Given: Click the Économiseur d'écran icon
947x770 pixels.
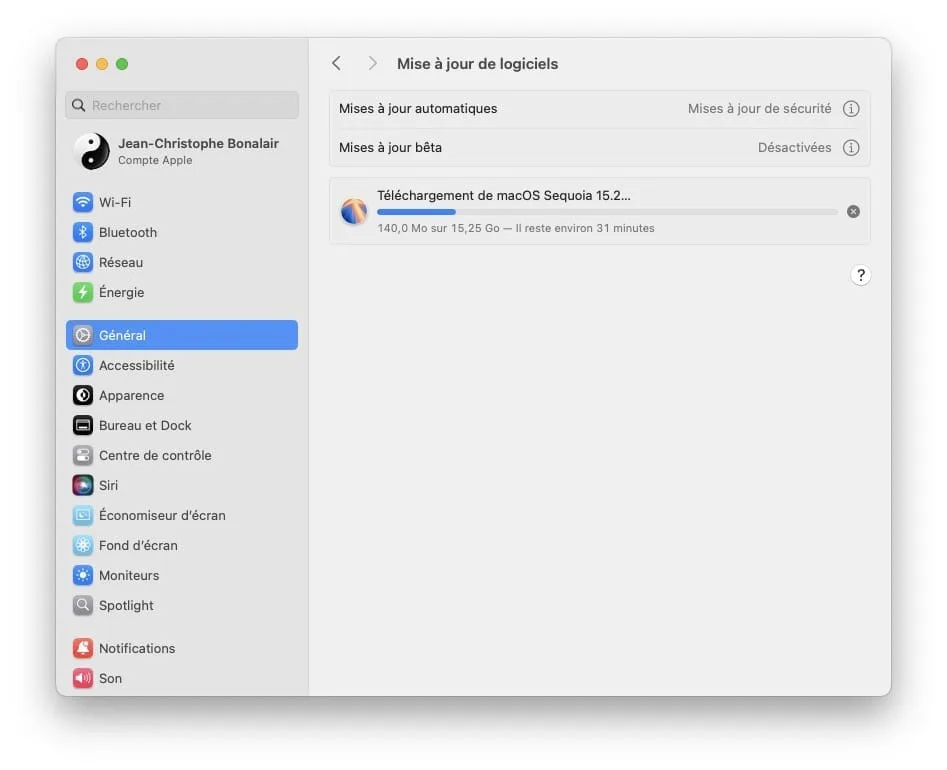Looking at the screenshot, I should [83, 515].
